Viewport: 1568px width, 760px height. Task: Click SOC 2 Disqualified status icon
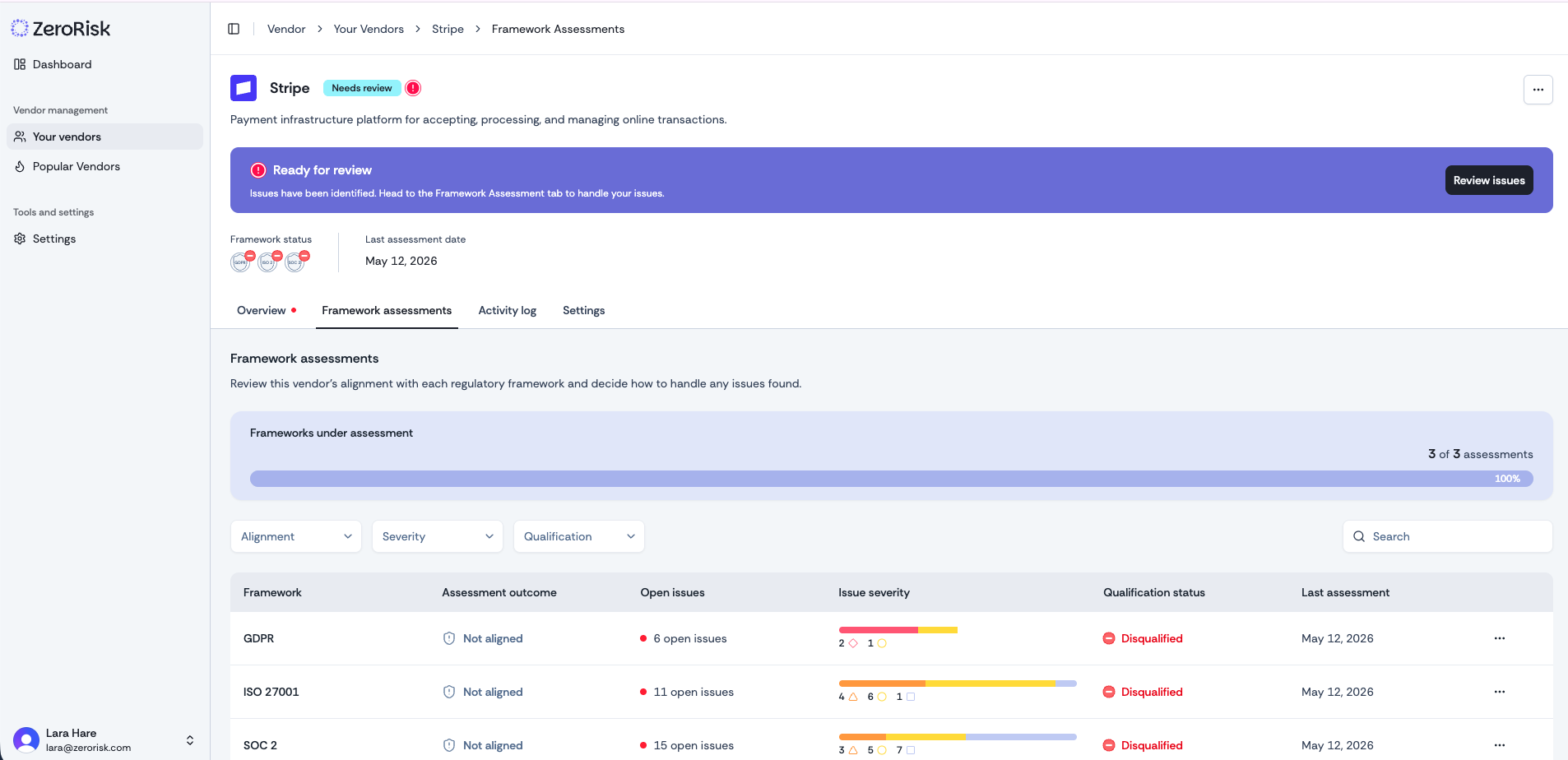(1109, 745)
